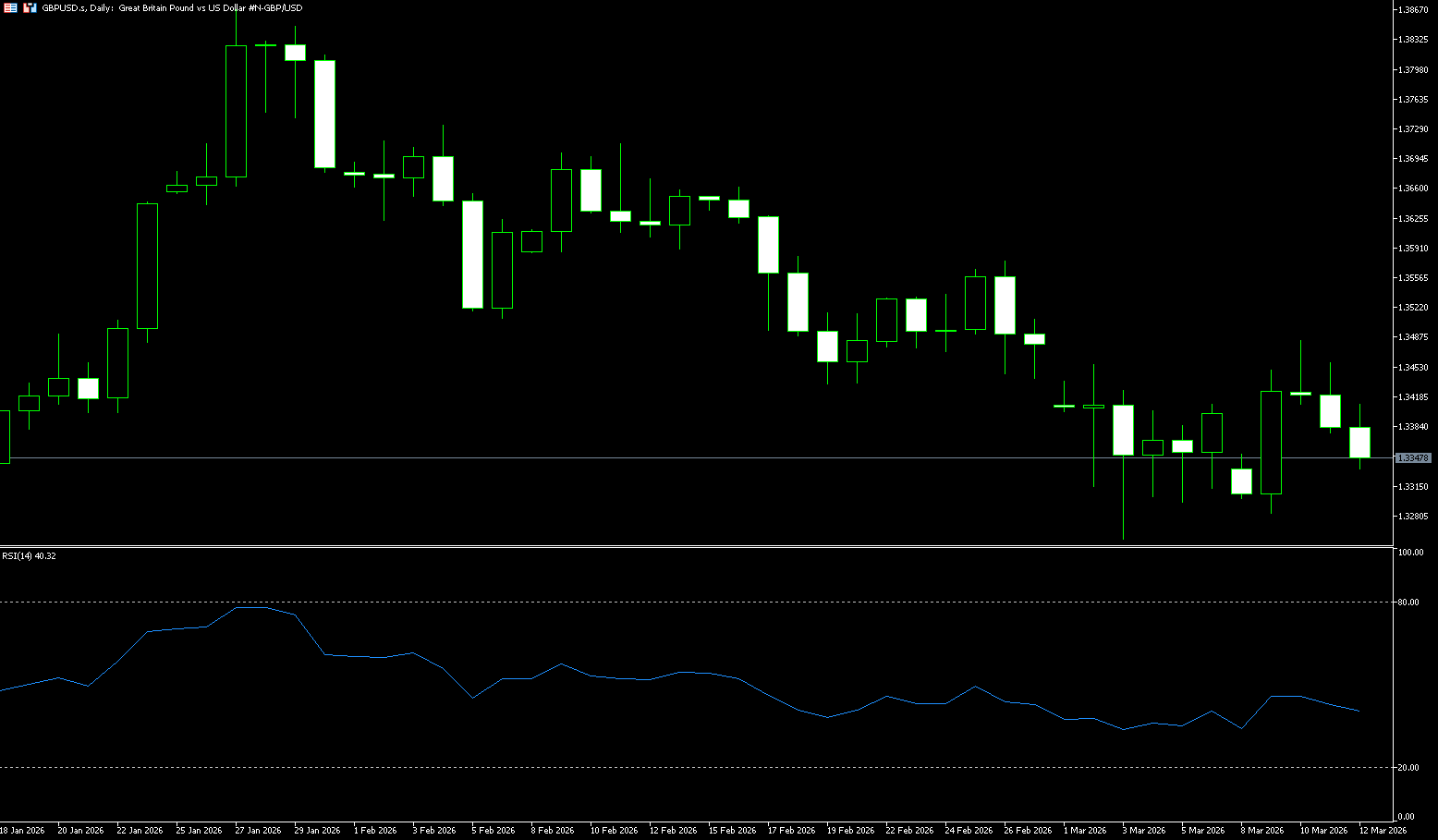The width and height of the screenshot is (1438, 840).
Task: Click the RSI line peak near 80
Action: (x=251, y=608)
